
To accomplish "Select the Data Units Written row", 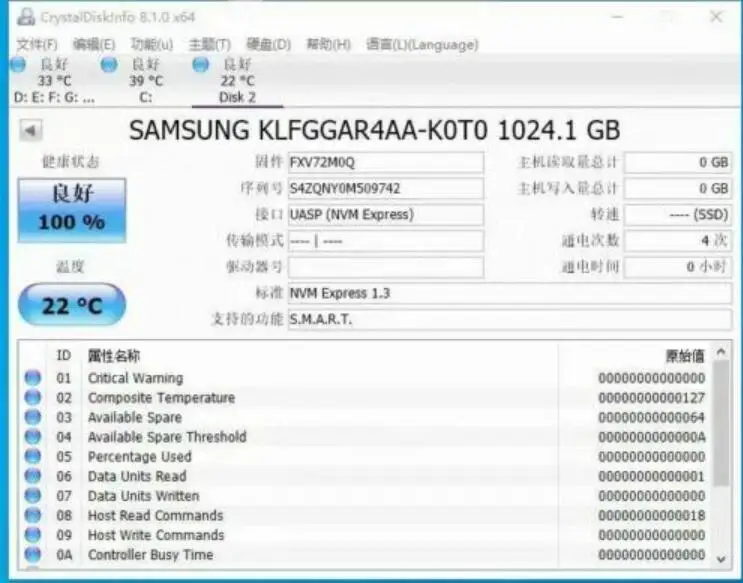I will pyautogui.click(x=365, y=496).
